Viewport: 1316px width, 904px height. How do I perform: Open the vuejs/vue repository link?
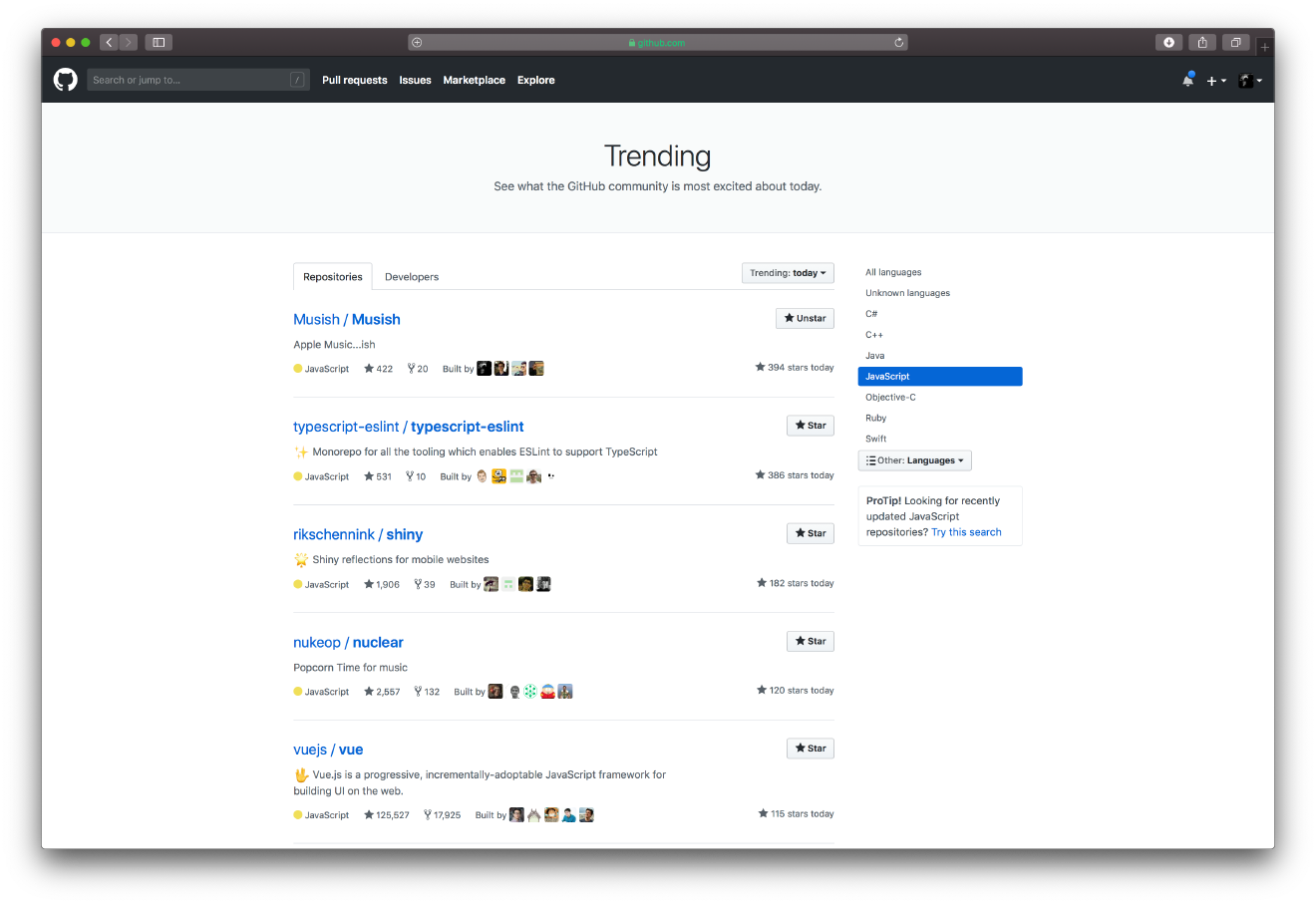tap(328, 749)
